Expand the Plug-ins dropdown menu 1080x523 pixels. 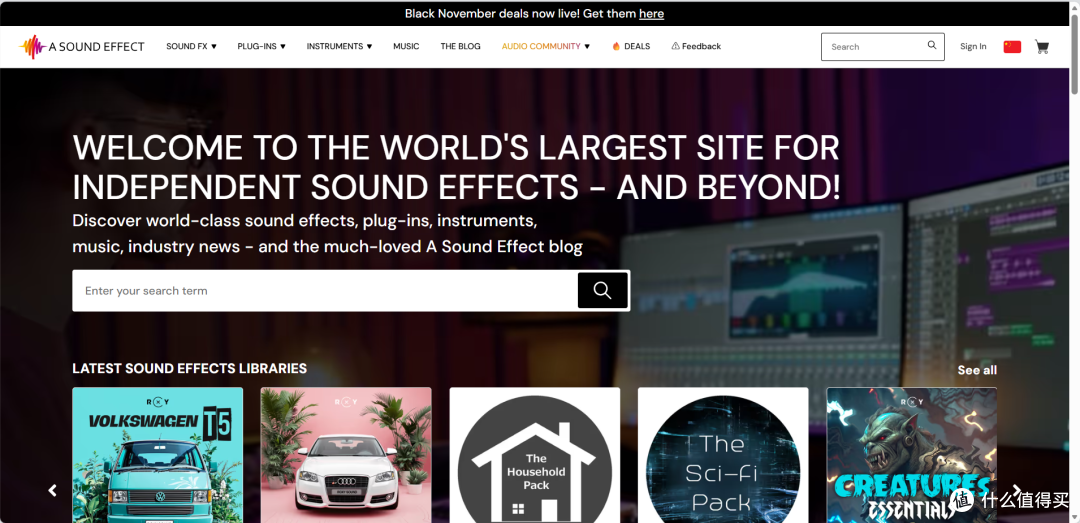262,46
